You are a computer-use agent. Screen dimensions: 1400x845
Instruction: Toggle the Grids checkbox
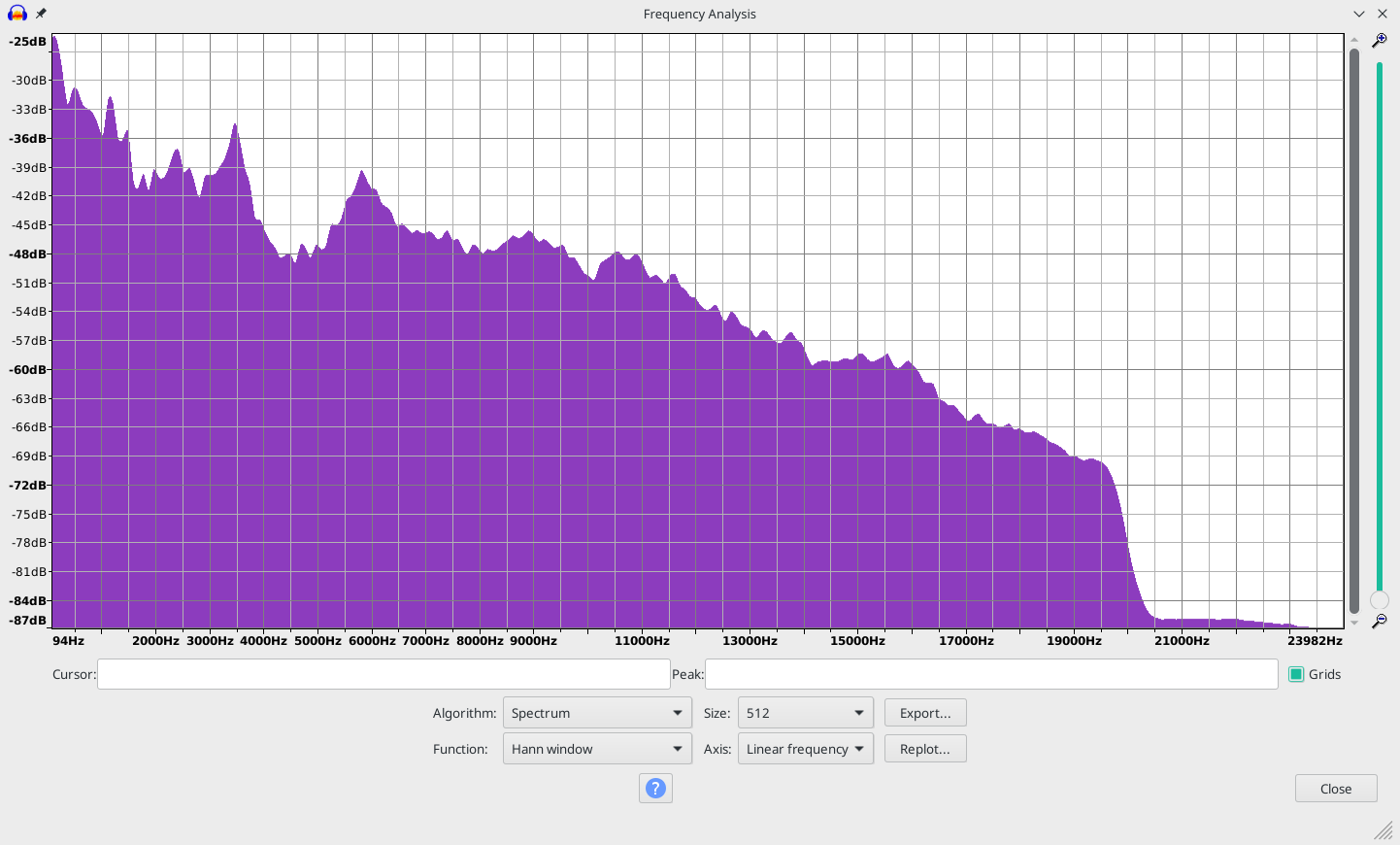1296,674
